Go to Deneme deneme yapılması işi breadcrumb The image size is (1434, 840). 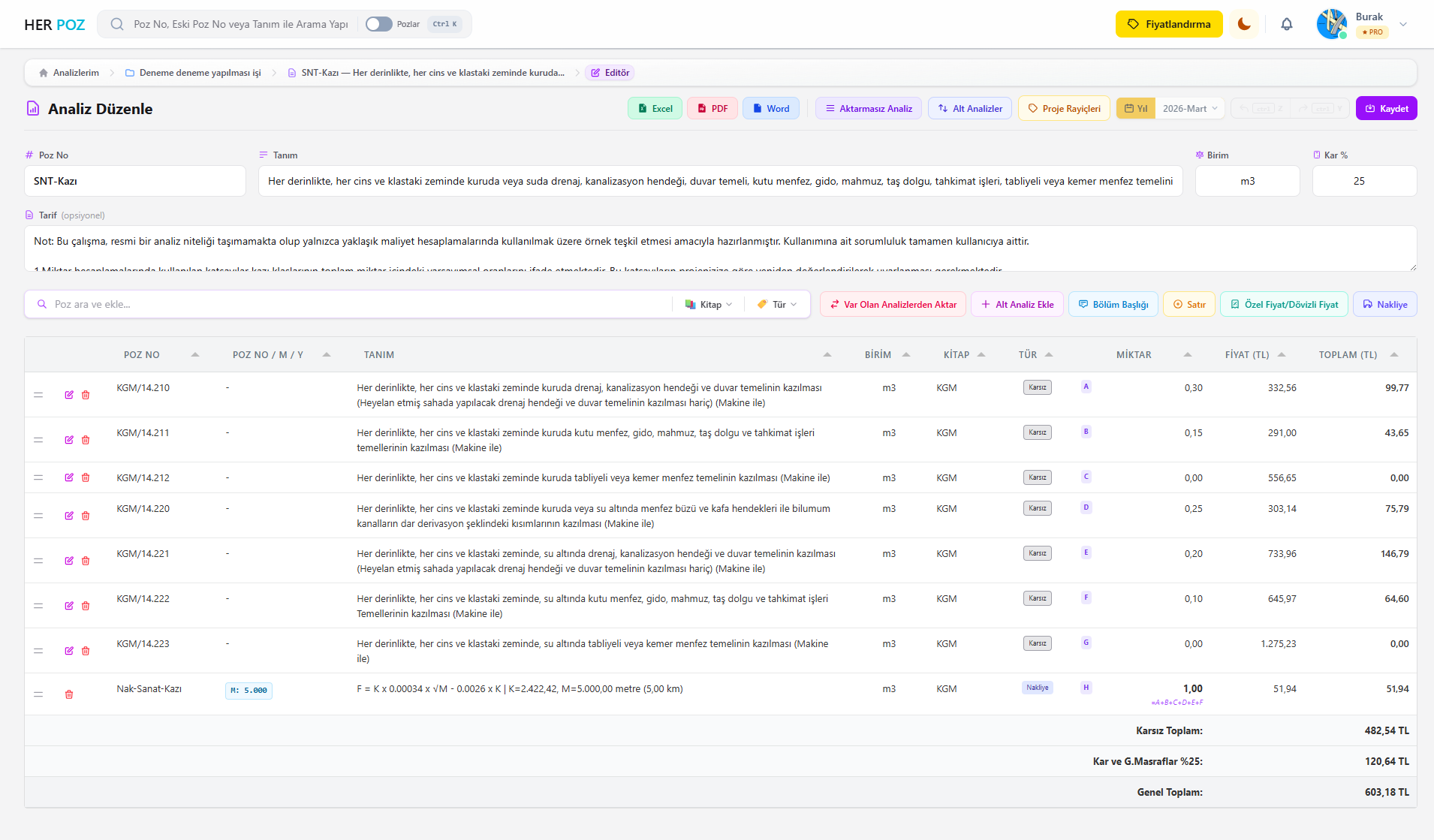point(200,73)
